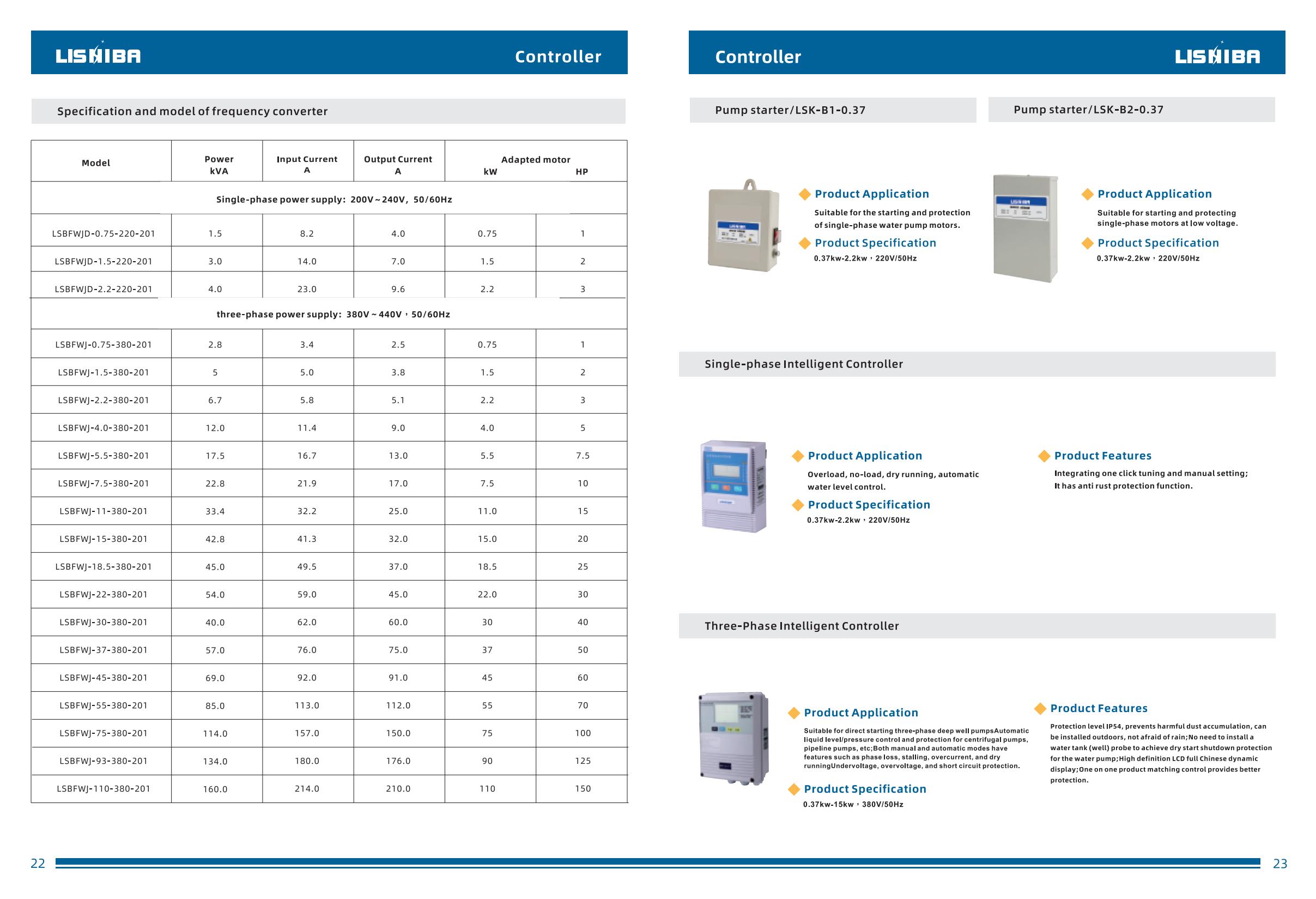The height and width of the screenshot is (899, 1316).
Task: Click page number 23 at bottom right
Action: click(x=1279, y=864)
